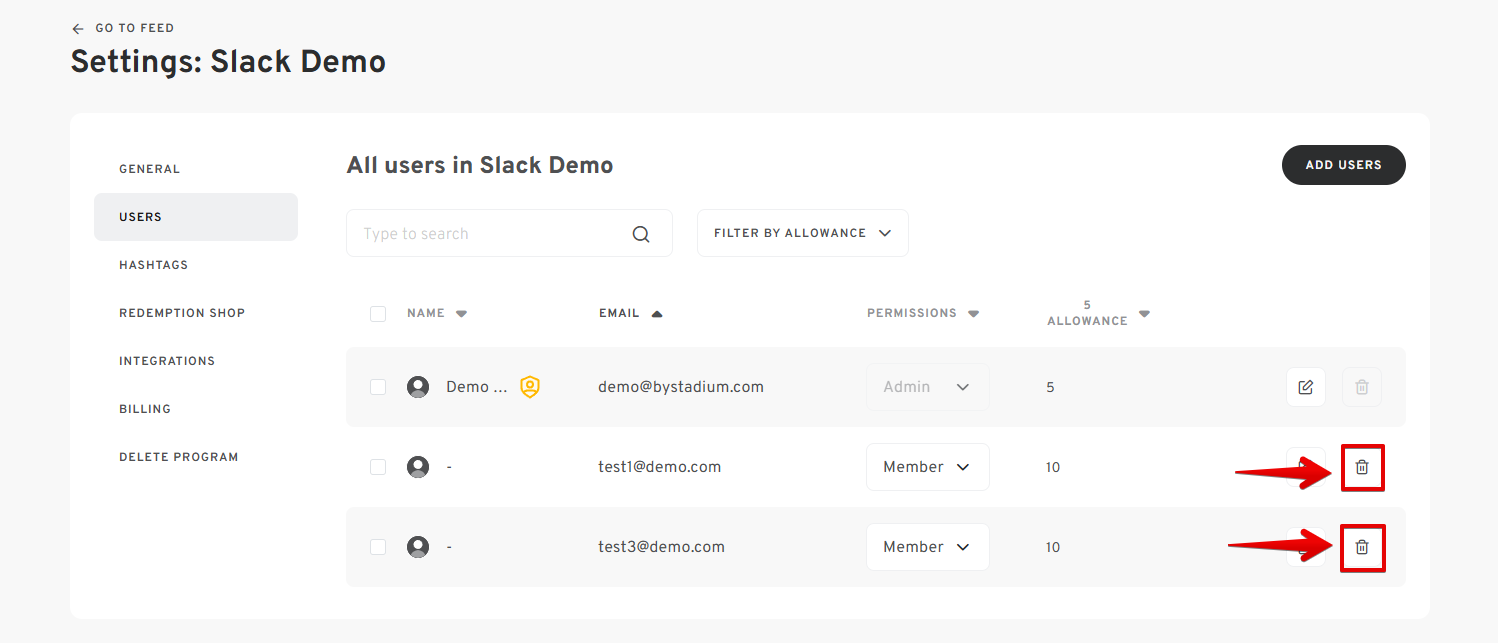
Task: Select the Users settings section
Action: [x=196, y=217]
